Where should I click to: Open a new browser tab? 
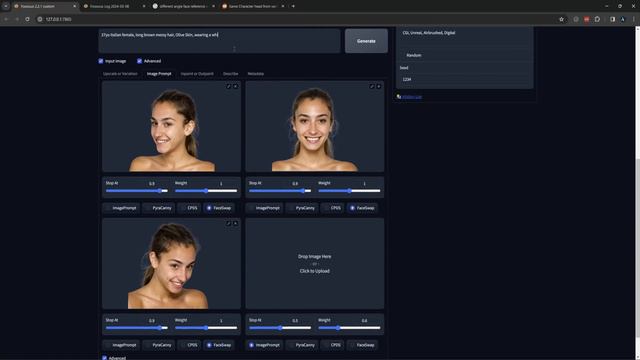293,6
